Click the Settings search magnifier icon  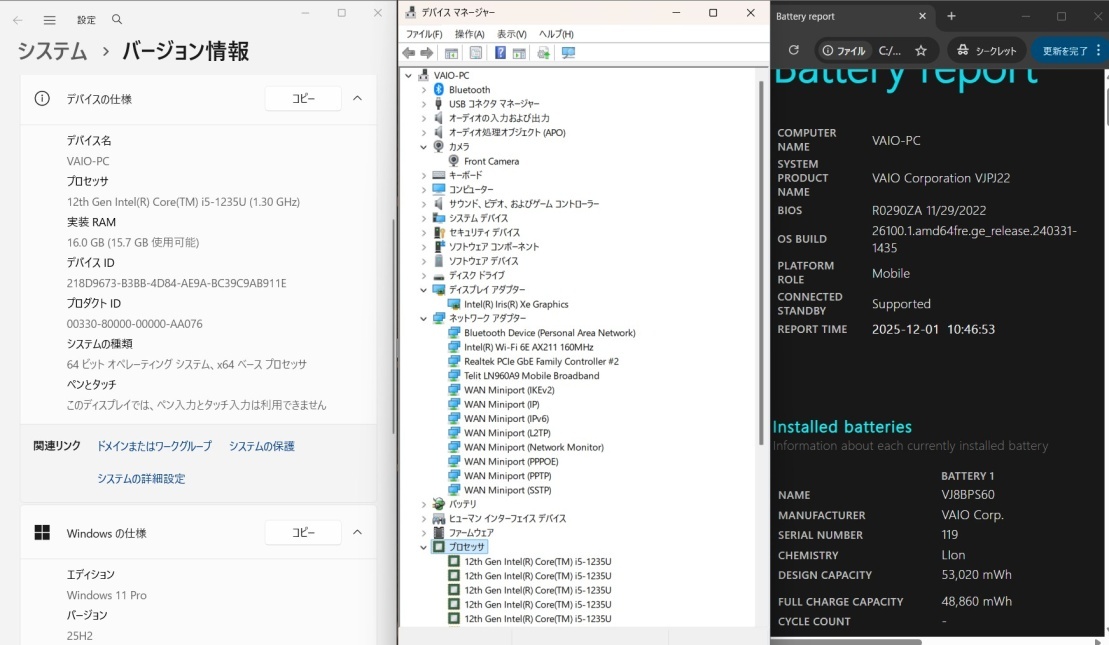pos(117,20)
